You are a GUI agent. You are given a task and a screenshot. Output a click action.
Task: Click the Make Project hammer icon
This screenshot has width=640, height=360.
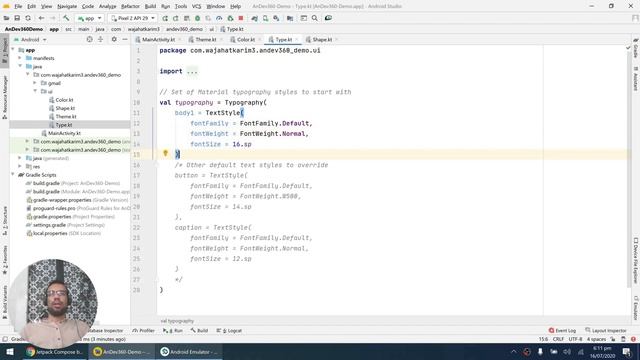pyautogui.click(x=66, y=18)
